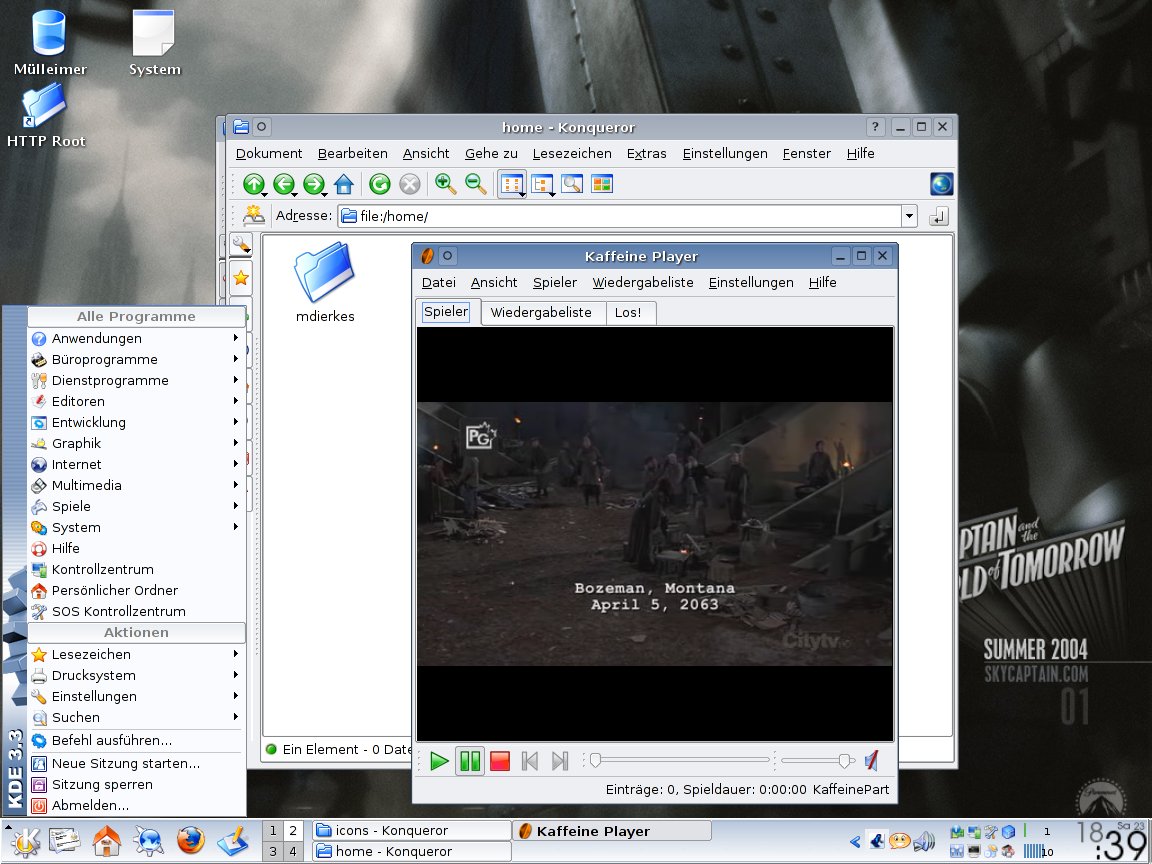This screenshot has width=1152, height=864.
Task: Zoom out with the magnifier minus icon
Action: tap(475, 184)
